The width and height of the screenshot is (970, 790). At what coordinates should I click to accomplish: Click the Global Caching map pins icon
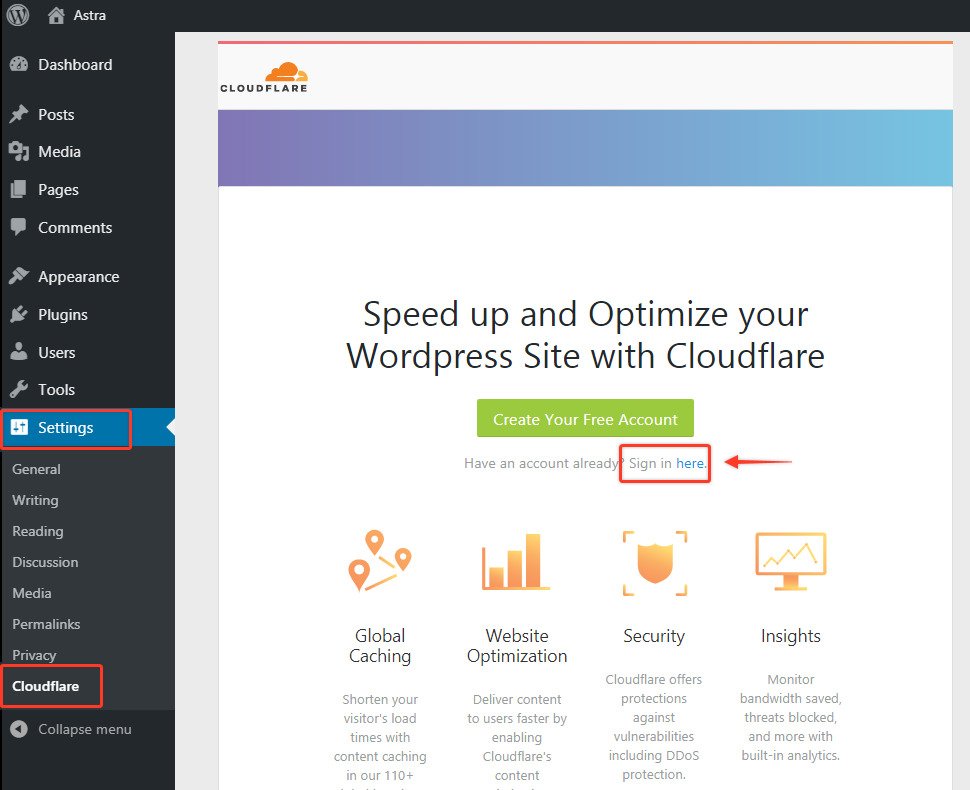pos(379,560)
